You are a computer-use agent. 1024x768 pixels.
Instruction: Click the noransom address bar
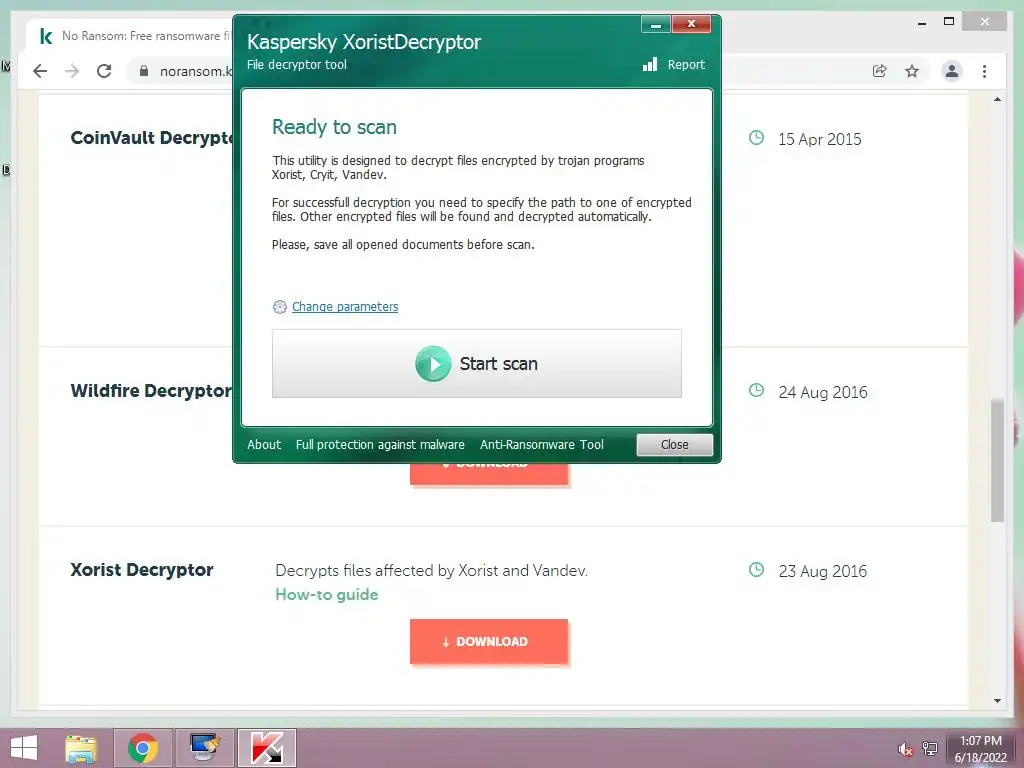196,71
